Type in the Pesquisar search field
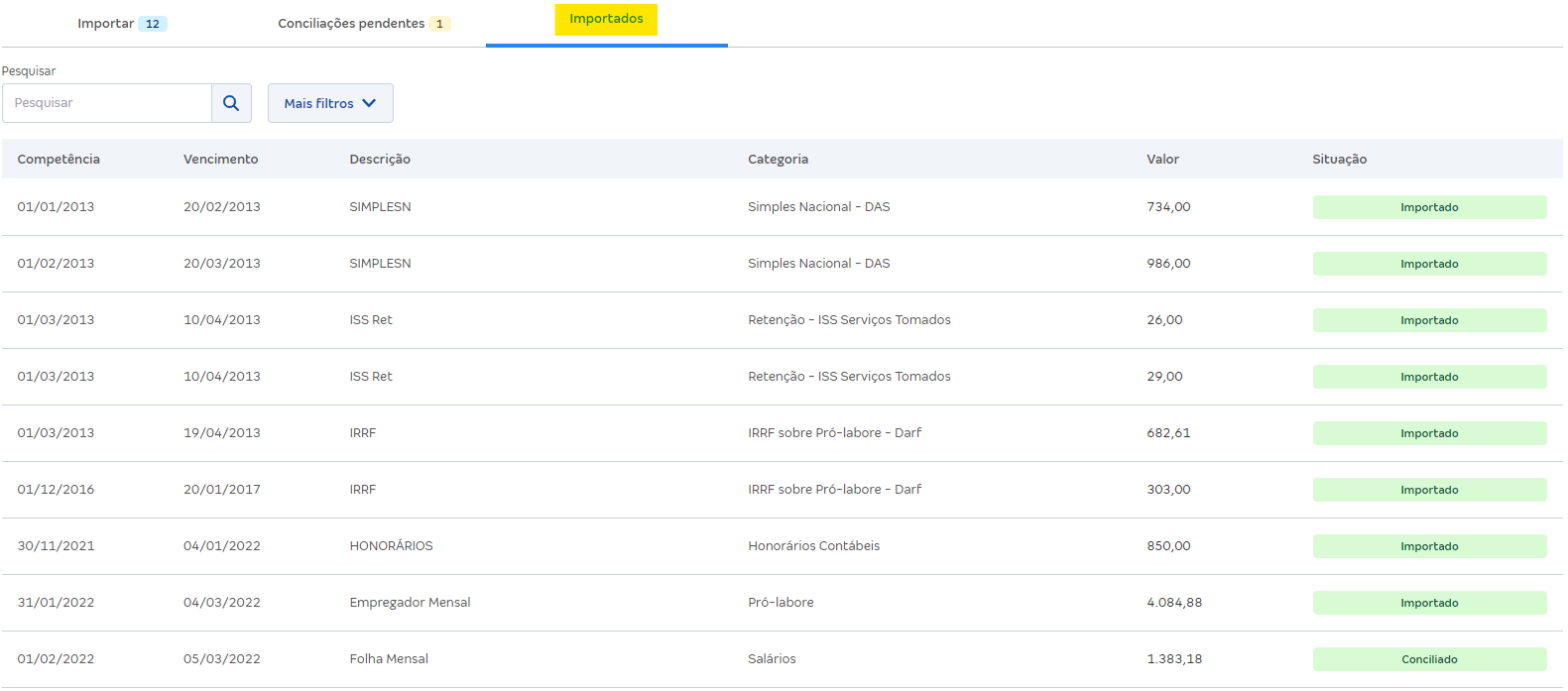1568x691 pixels. pos(107,103)
